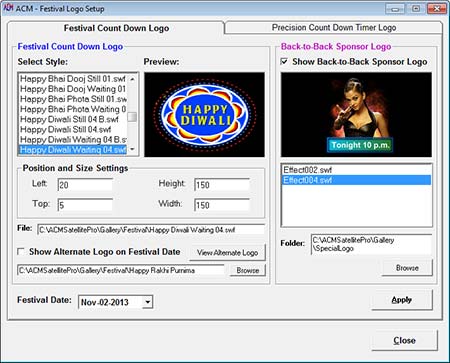Select the Festival Count Down Logo tab

116,28
